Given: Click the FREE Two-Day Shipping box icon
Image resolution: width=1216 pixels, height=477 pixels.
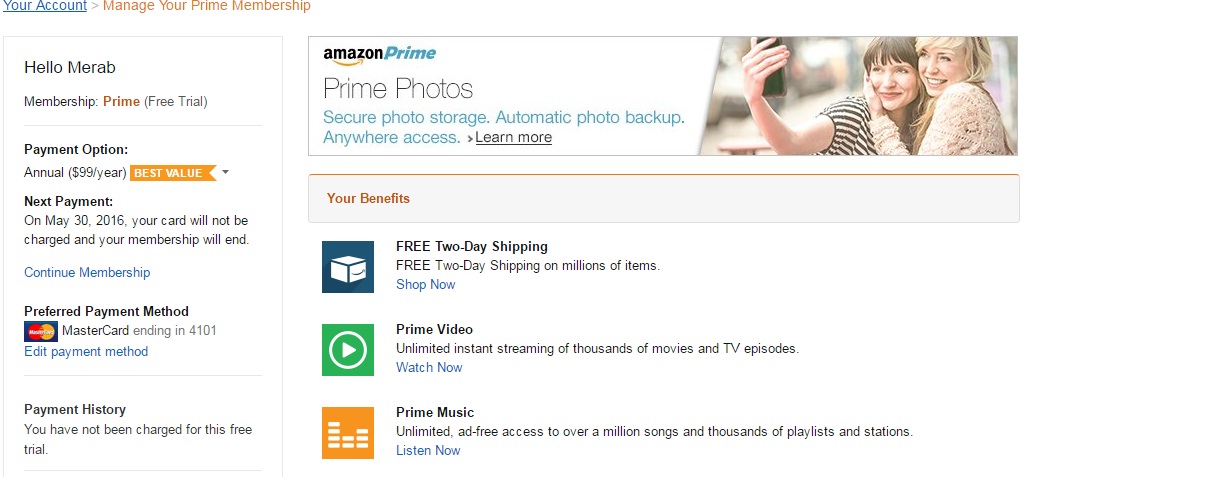Looking at the screenshot, I should 347,267.
